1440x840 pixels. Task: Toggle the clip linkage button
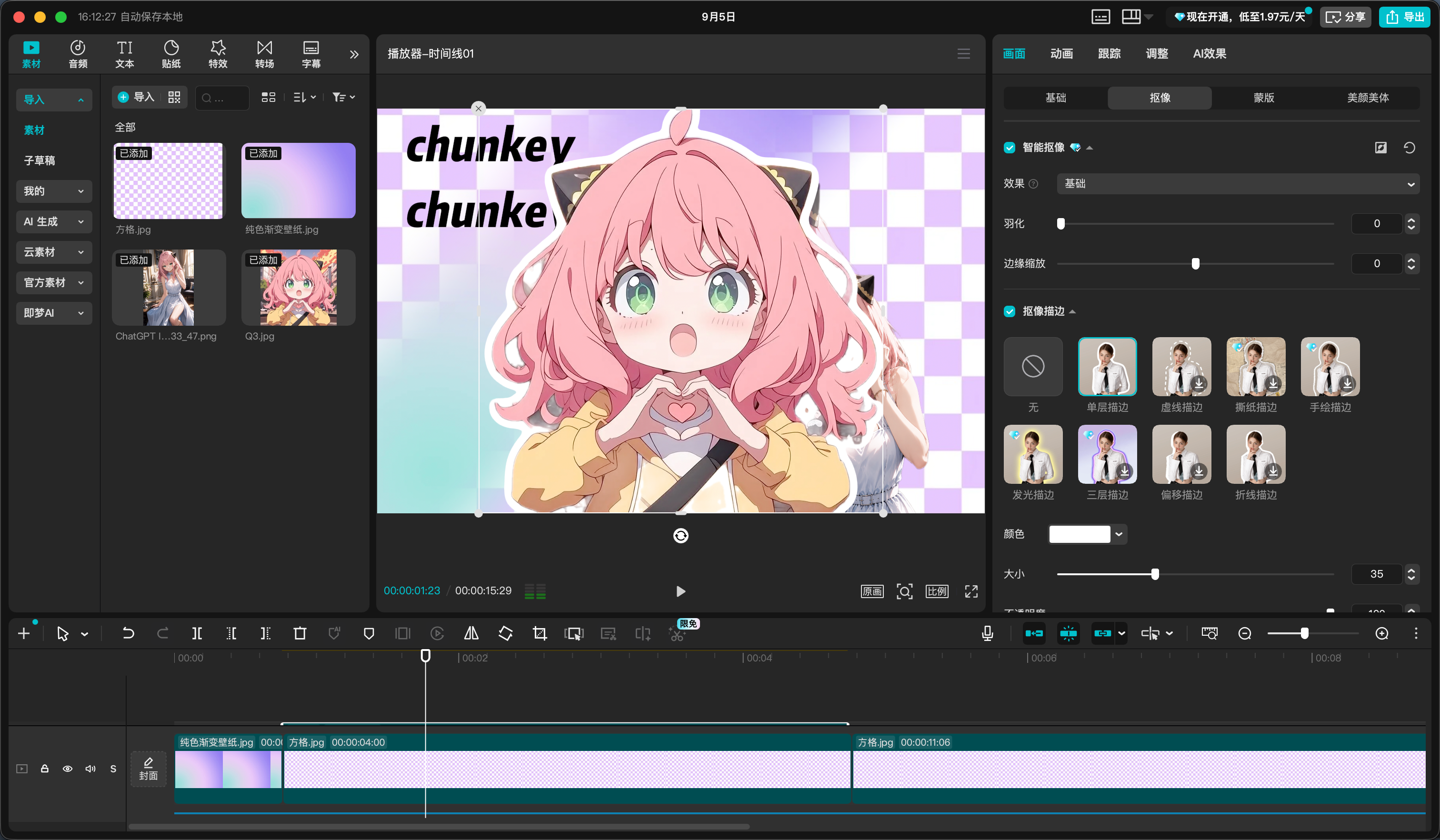(x=1102, y=633)
